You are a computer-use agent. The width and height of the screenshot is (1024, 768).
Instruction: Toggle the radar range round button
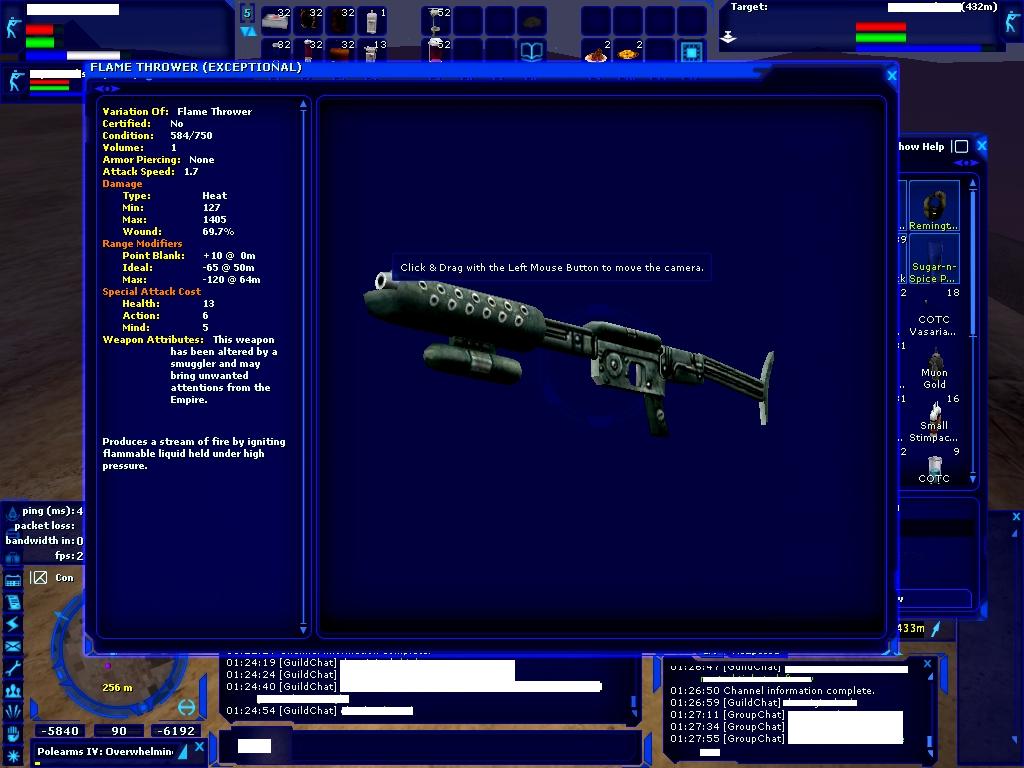[x=186, y=707]
